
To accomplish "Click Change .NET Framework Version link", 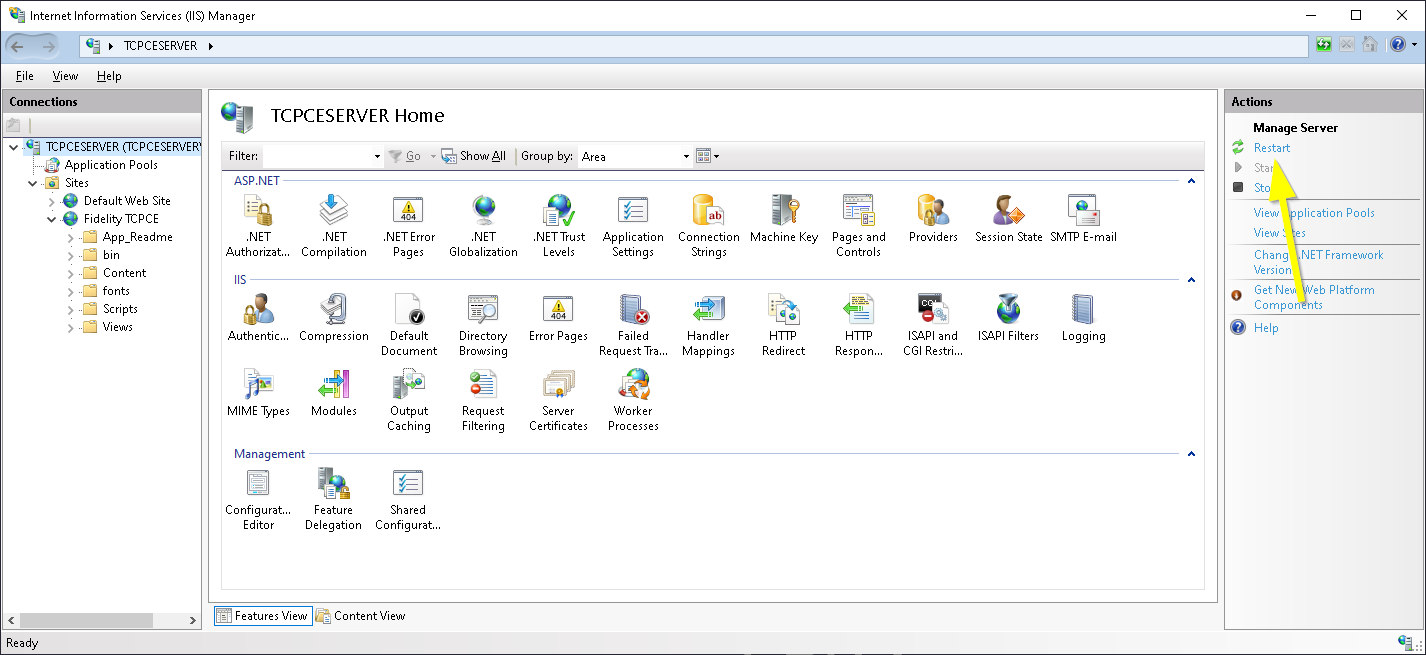I will [1318, 262].
